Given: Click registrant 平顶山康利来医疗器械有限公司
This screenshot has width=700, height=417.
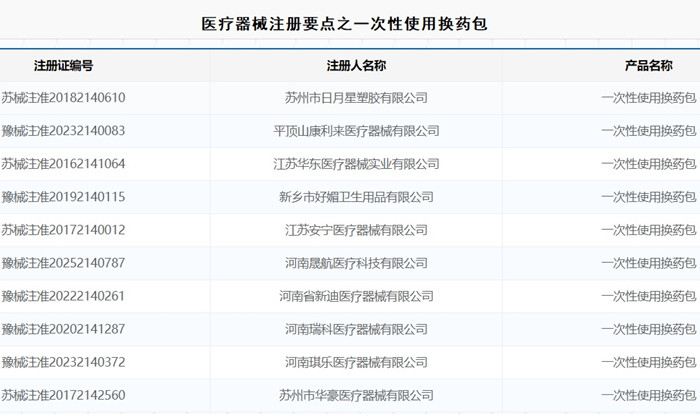Looking at the screenshot, I should (x=356, y=131).
